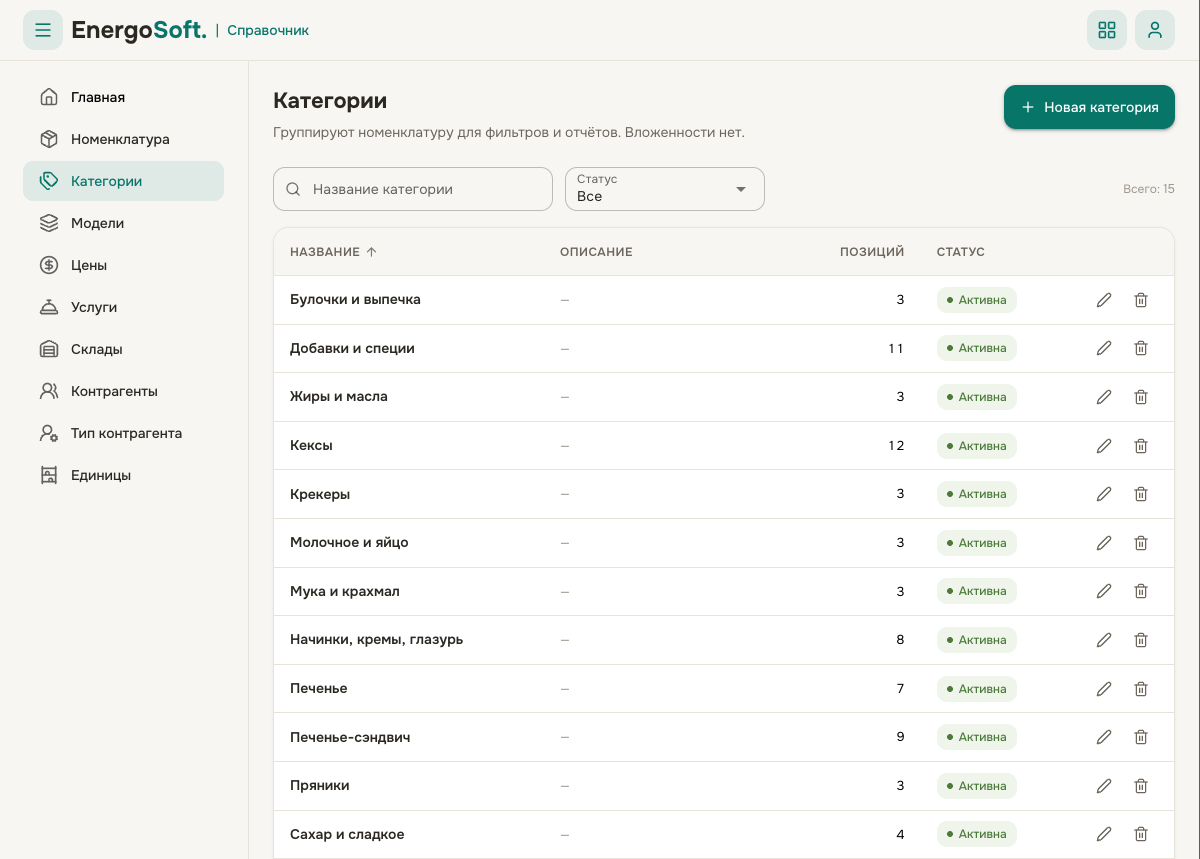Navigate to Цены page

[123, 265]
